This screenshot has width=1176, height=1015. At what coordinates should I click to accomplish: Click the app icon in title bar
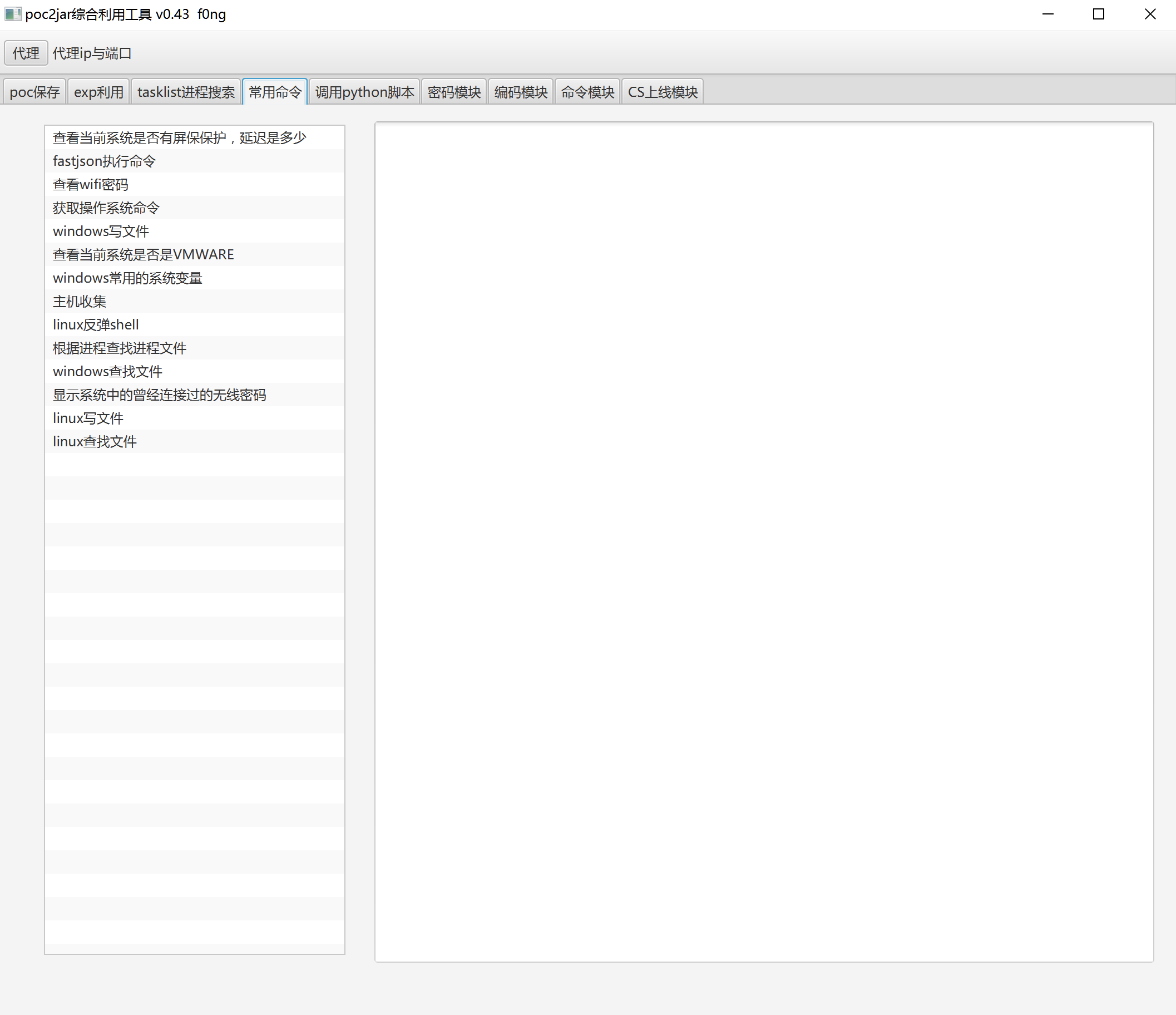tap(12, 13)
